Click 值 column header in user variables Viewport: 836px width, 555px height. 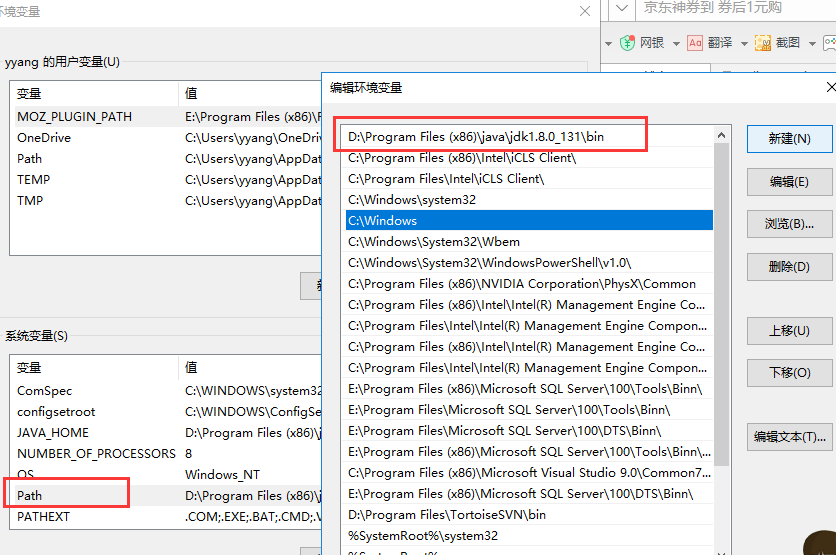point(250,94)
